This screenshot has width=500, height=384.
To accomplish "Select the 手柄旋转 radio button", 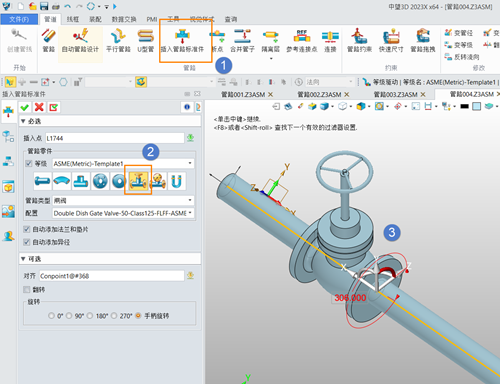I will 138,315.
